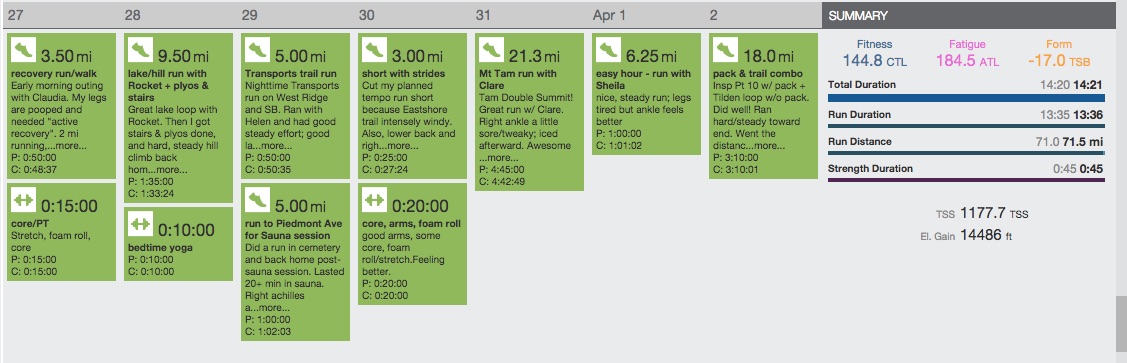Click the Total Duration progress bar
The width and height of the screenshot is (1127, 363).
(x=966, y=98)
